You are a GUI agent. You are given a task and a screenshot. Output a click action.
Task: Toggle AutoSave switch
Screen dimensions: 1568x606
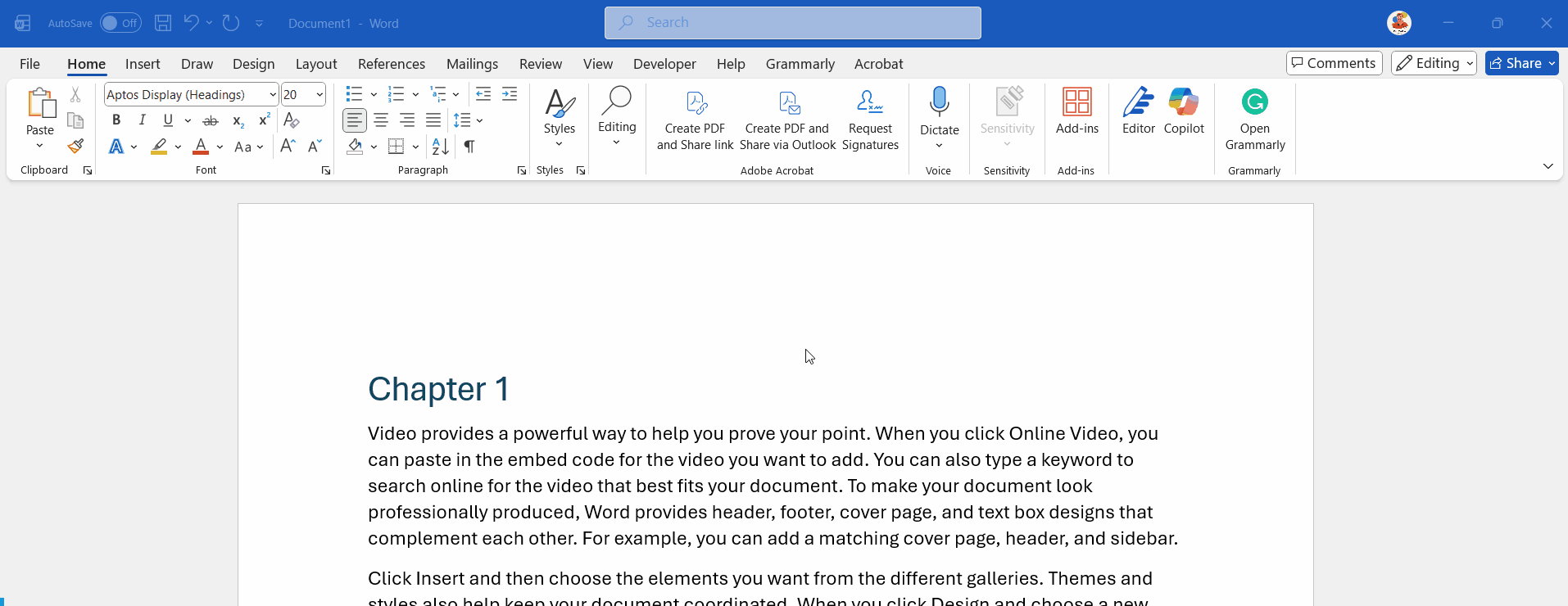120,23
